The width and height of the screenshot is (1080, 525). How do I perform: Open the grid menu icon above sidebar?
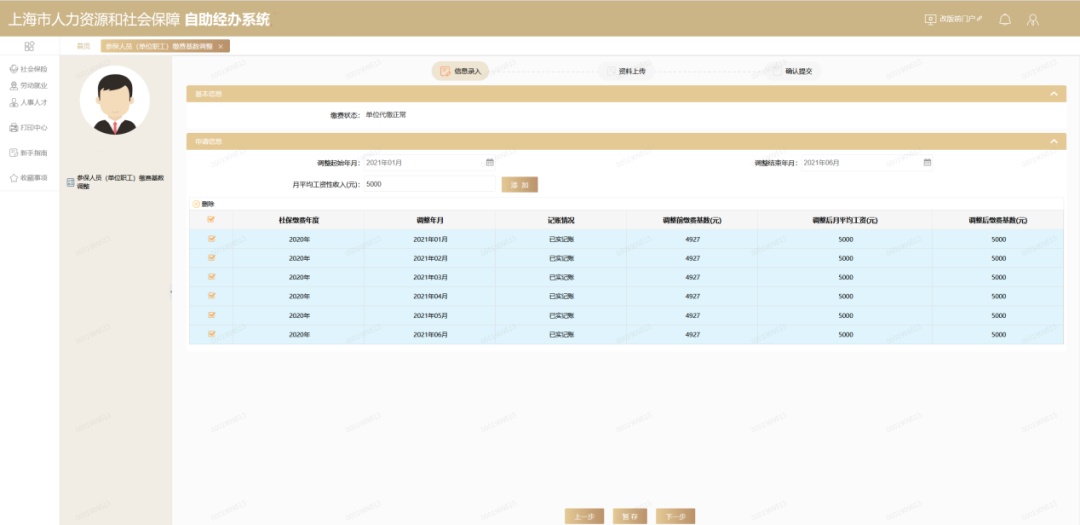click(29, 46)
